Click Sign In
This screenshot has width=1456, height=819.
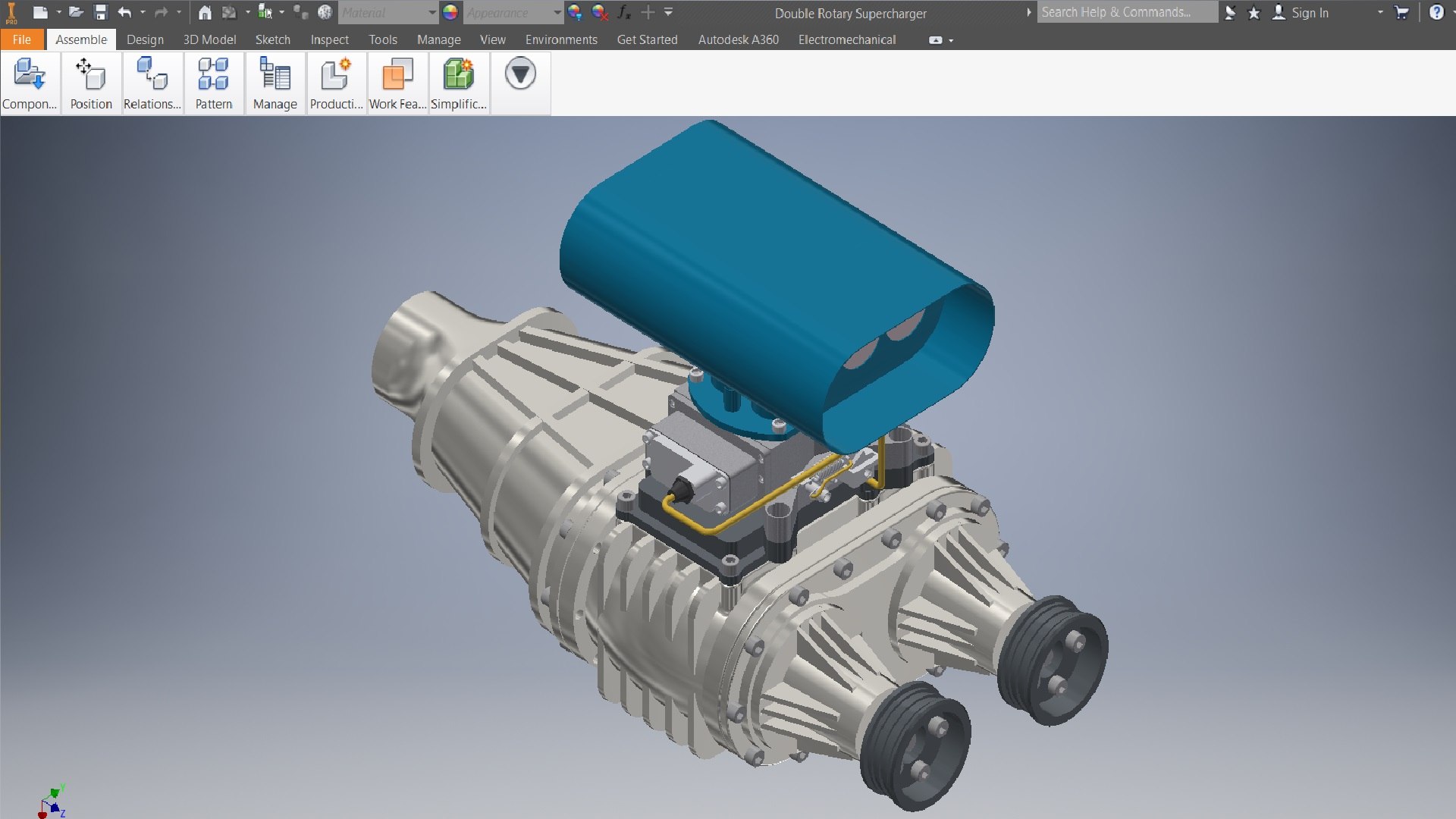click(1310, 13)
